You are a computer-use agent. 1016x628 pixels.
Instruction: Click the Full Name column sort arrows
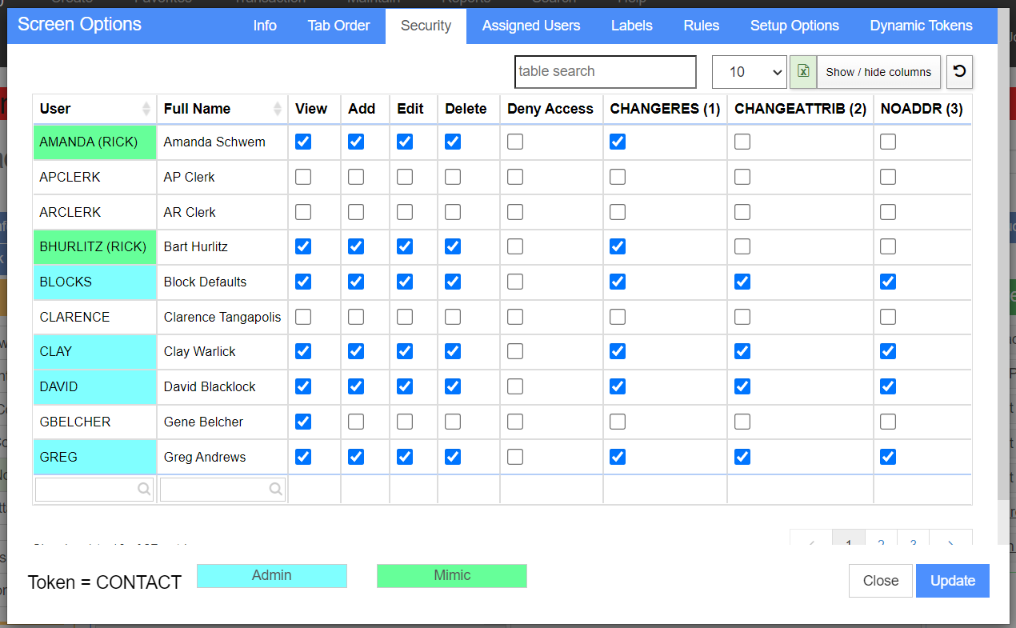pyautogui.click(x=277, y=109)
